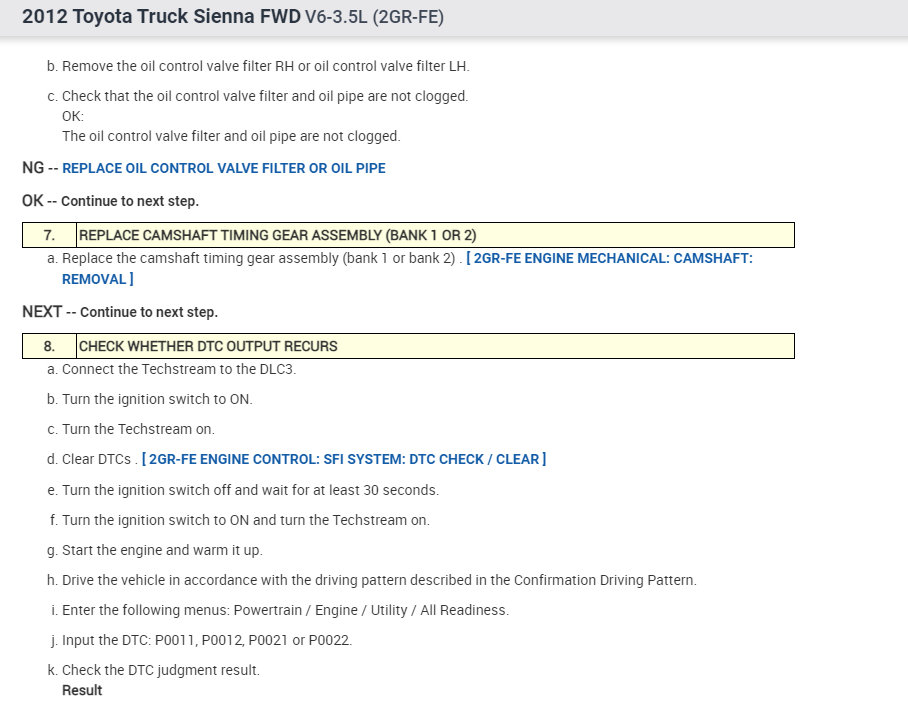Viewport: 908px width, 701px height.
Task: Click the Input the DTC P0011 line
Action: (206, 640)
